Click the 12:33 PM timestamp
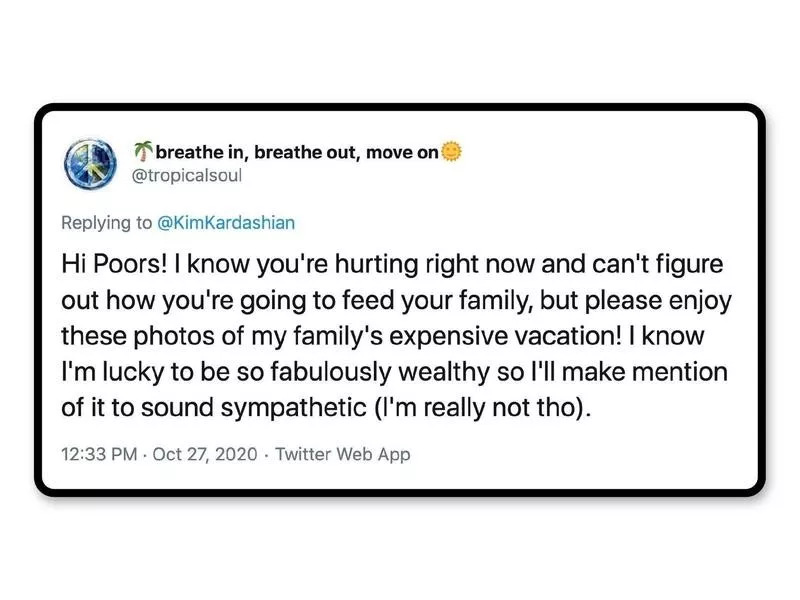Screen dimensions: 800x600 click(x=93, y=455)
